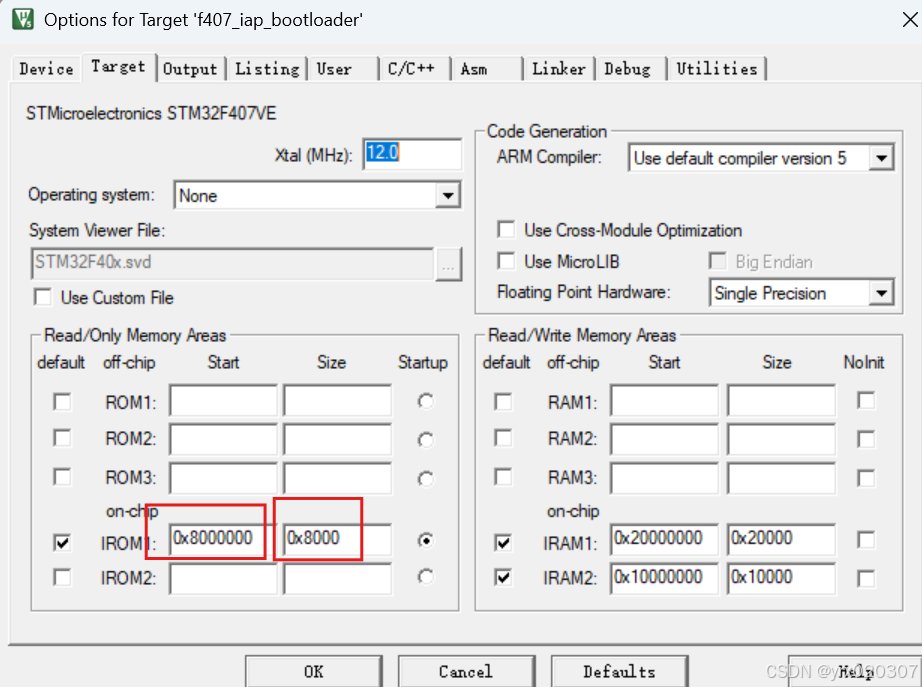This screenshot has width=922, height=687.
Task: Click the ROM1 Start field
Action: pos(223,401)
